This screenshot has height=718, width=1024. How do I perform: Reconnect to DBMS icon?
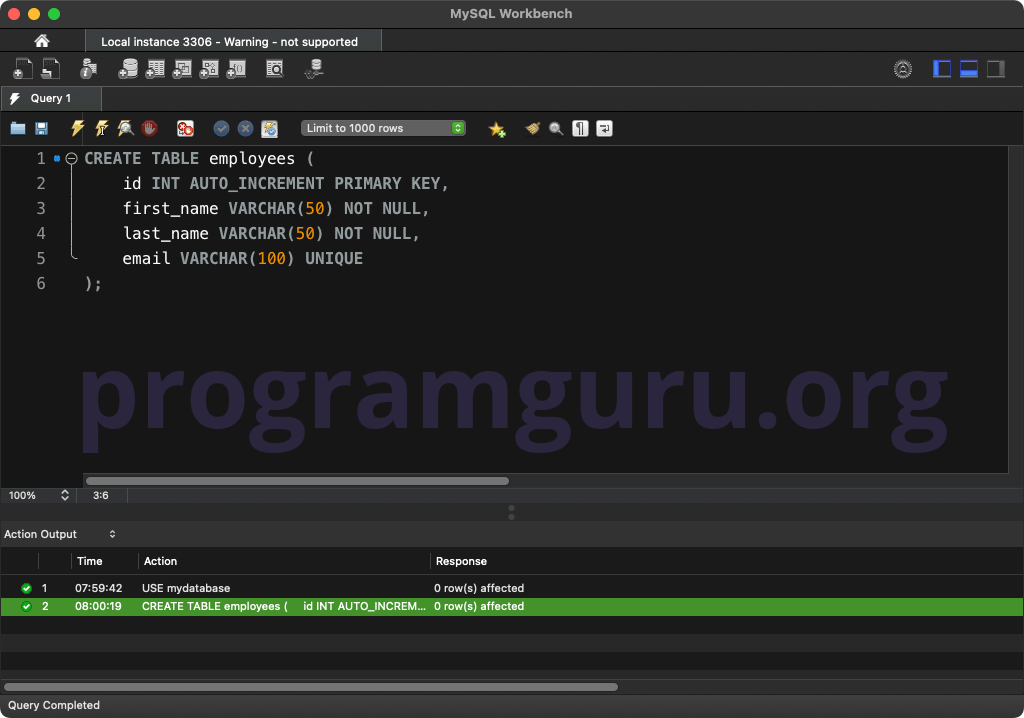point(314,69)
